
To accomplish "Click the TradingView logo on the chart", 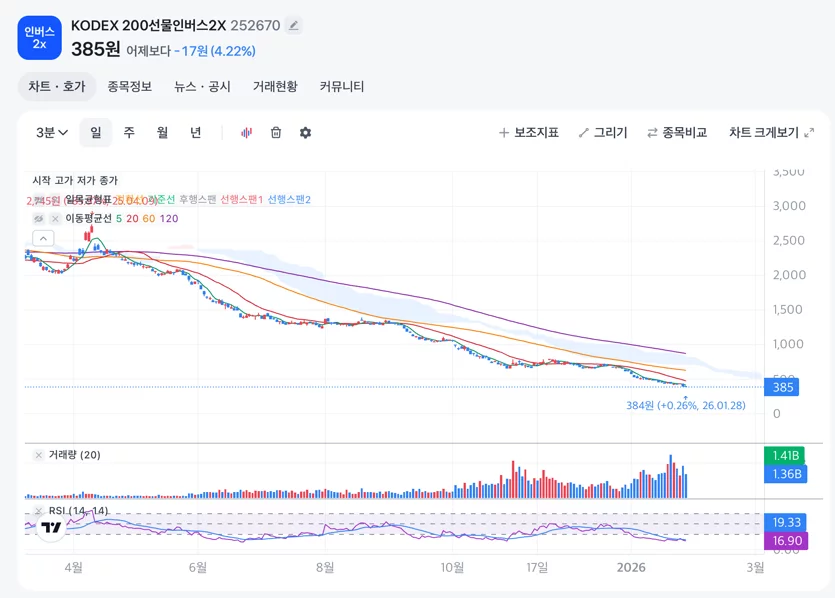I will pos(51,527).
